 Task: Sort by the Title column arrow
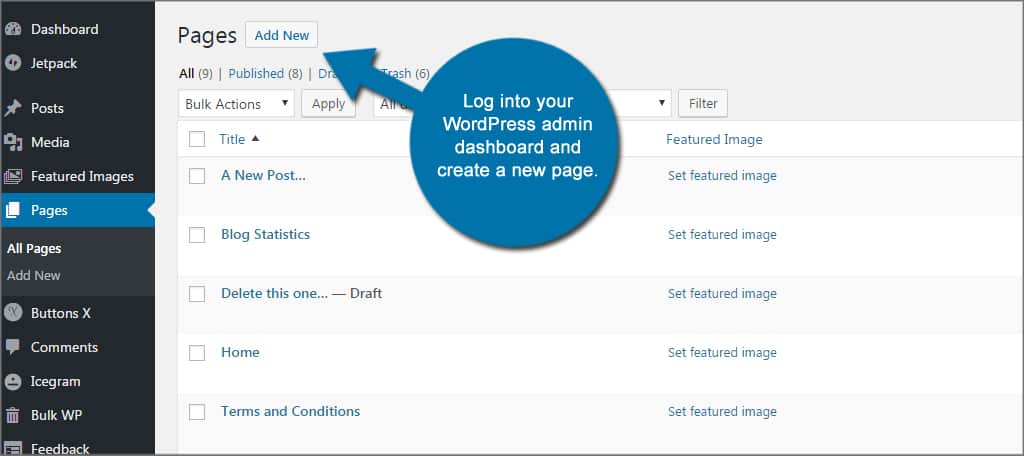(x=255, y=138)
